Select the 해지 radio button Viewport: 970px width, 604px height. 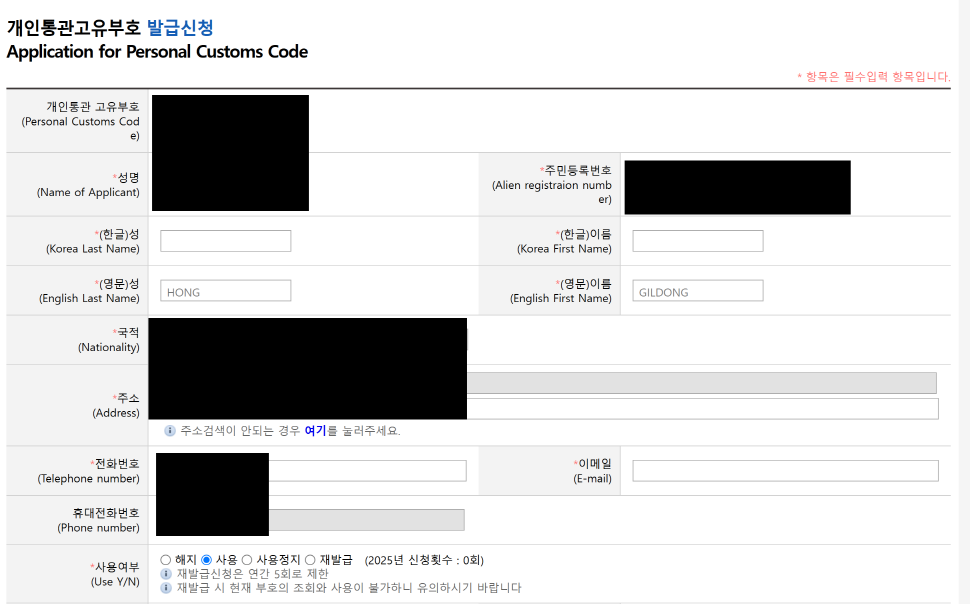(166, 560)
